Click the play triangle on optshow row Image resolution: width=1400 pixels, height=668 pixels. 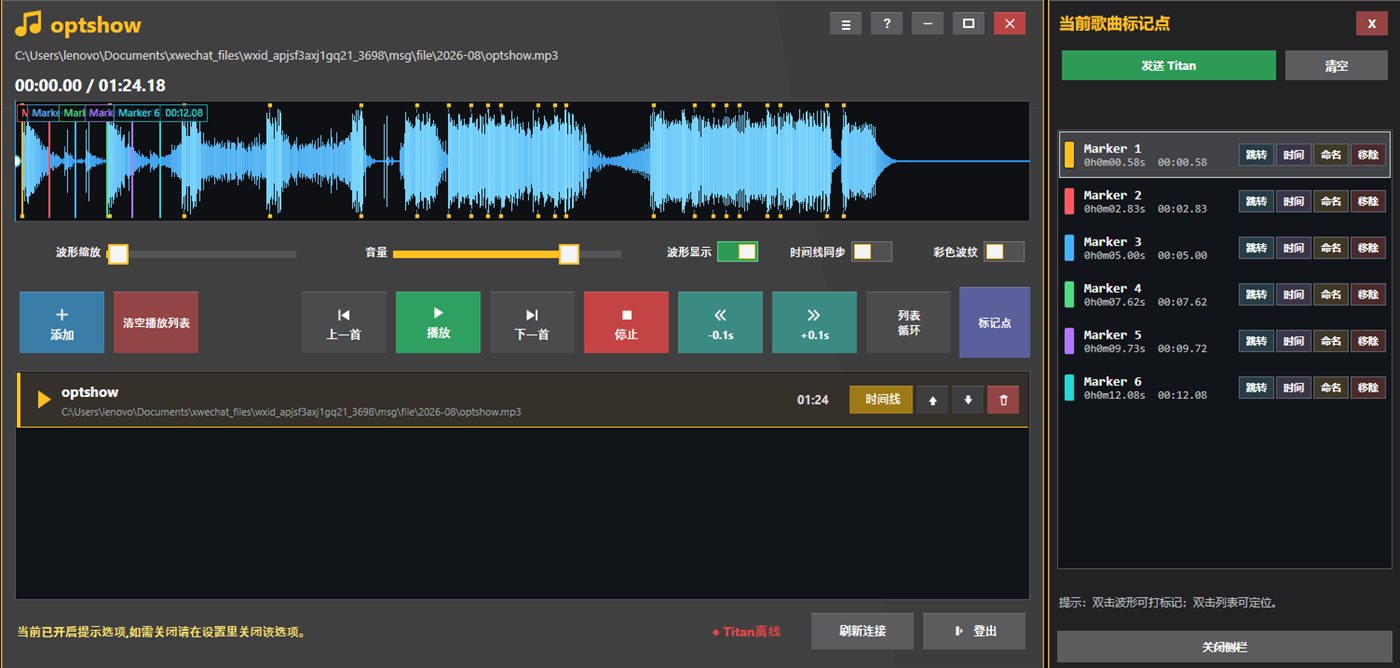43,400
